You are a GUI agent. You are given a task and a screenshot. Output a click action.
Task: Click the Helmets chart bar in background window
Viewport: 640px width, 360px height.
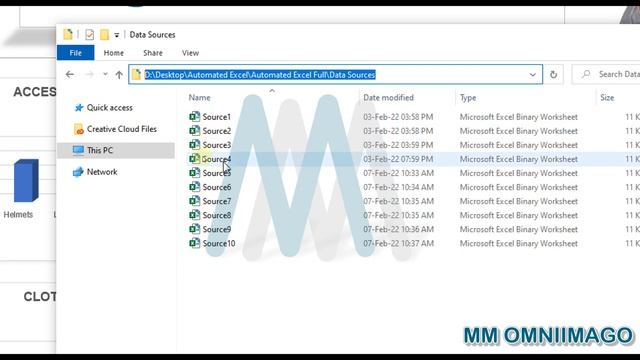[26, 180]
